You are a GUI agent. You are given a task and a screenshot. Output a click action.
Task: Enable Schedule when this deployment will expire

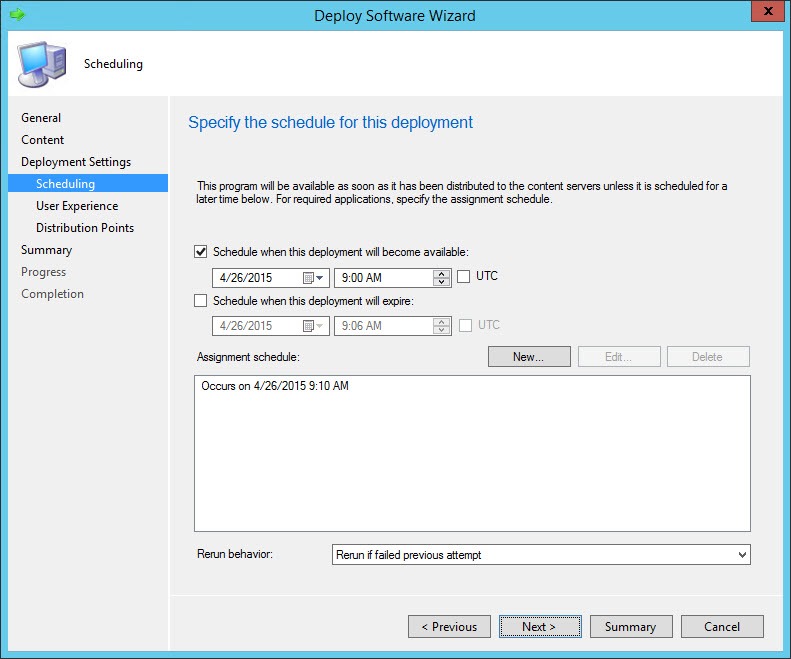pos(201,301)
